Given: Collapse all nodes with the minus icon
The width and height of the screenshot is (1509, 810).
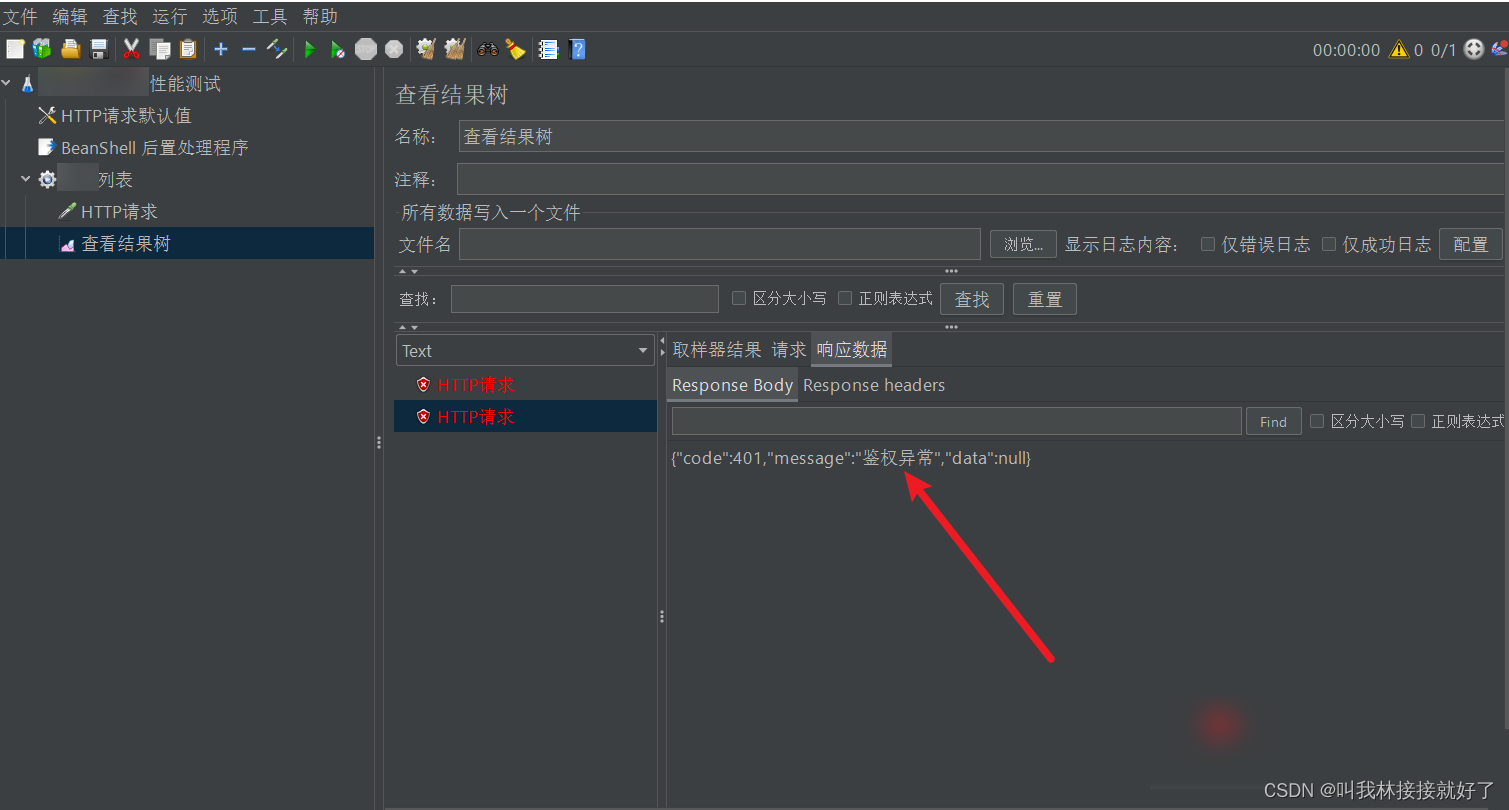Looking at the screenshot, I should pyautogui.click(x=249, y=49).
